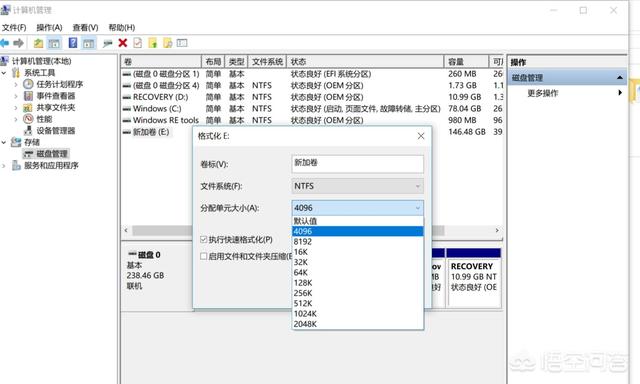Choose 8192 from allocation size list
640x384 pixels.
pyautogui.click(x=358, y=242)
